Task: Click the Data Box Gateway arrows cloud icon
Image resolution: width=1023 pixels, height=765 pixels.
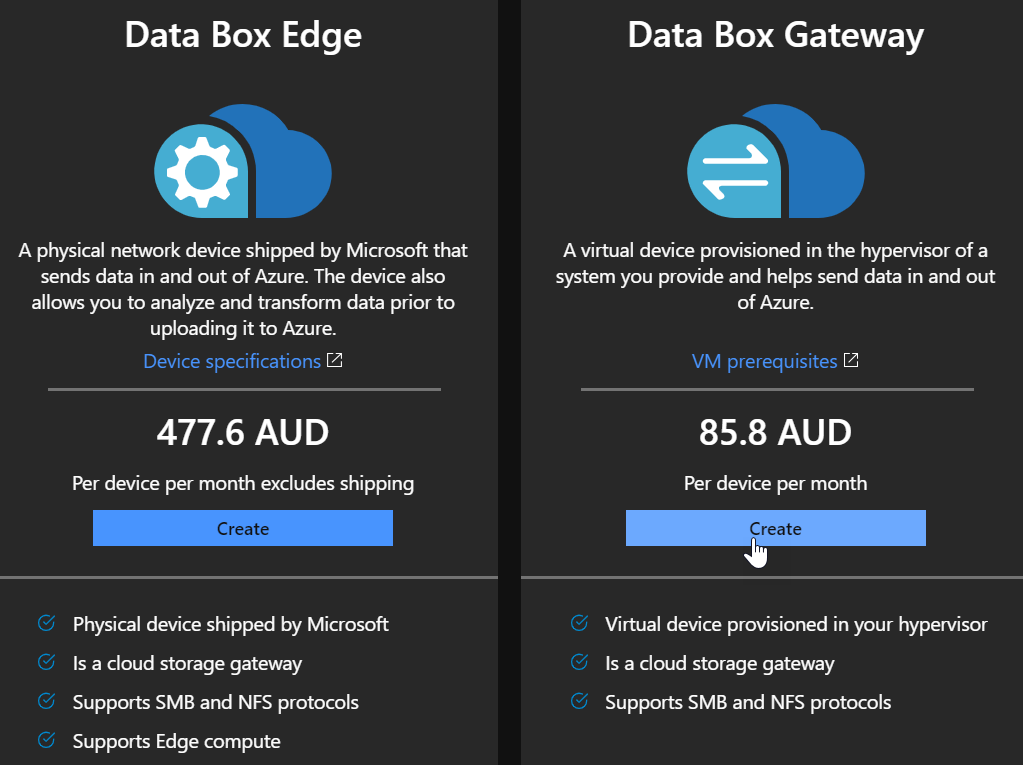Action: pyautogui.click(x=775, y=162)
